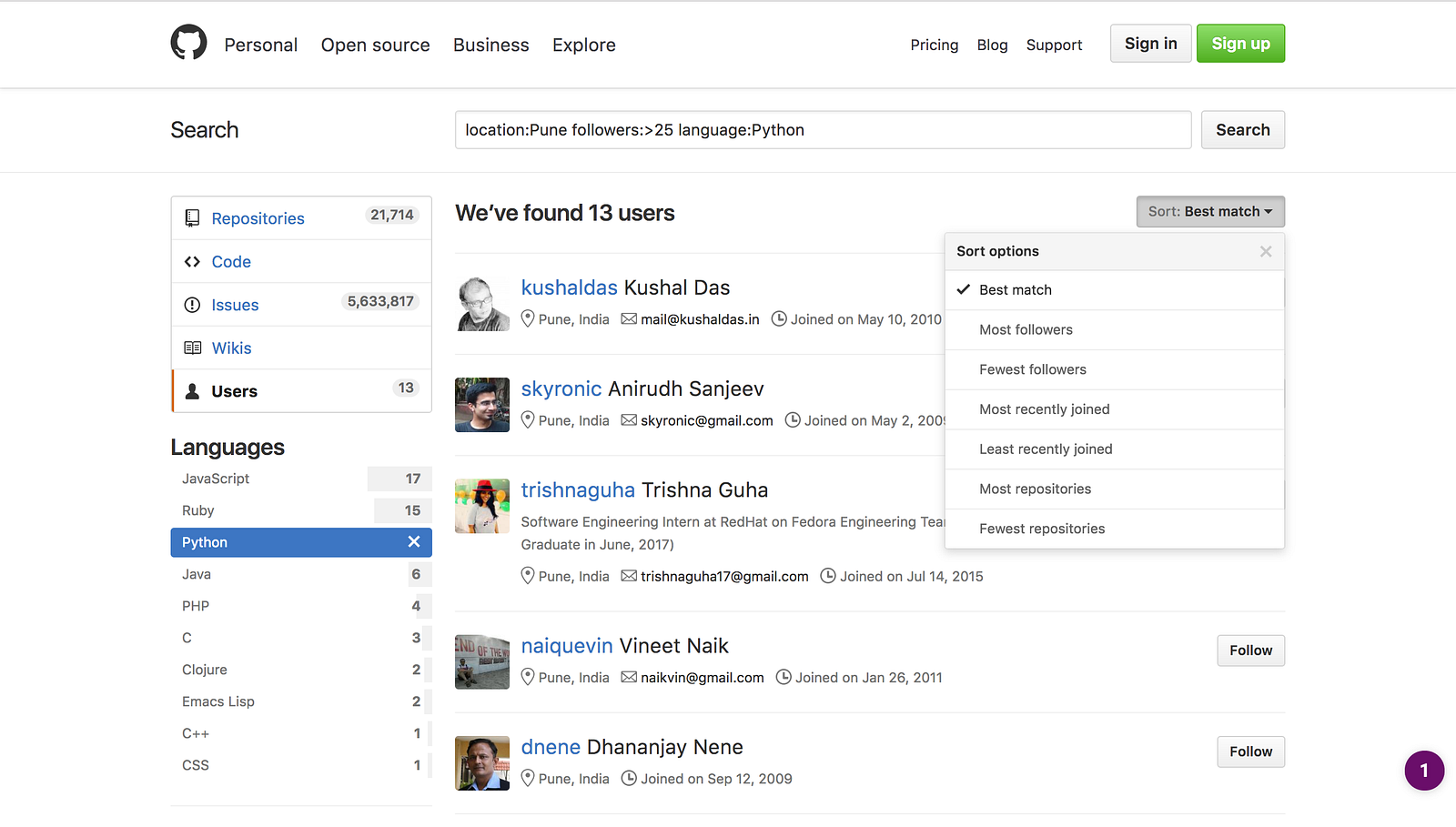This screenshot has height=827, width=1456.
Task: Click the Wikis book icon
Action: click(192, 348)
